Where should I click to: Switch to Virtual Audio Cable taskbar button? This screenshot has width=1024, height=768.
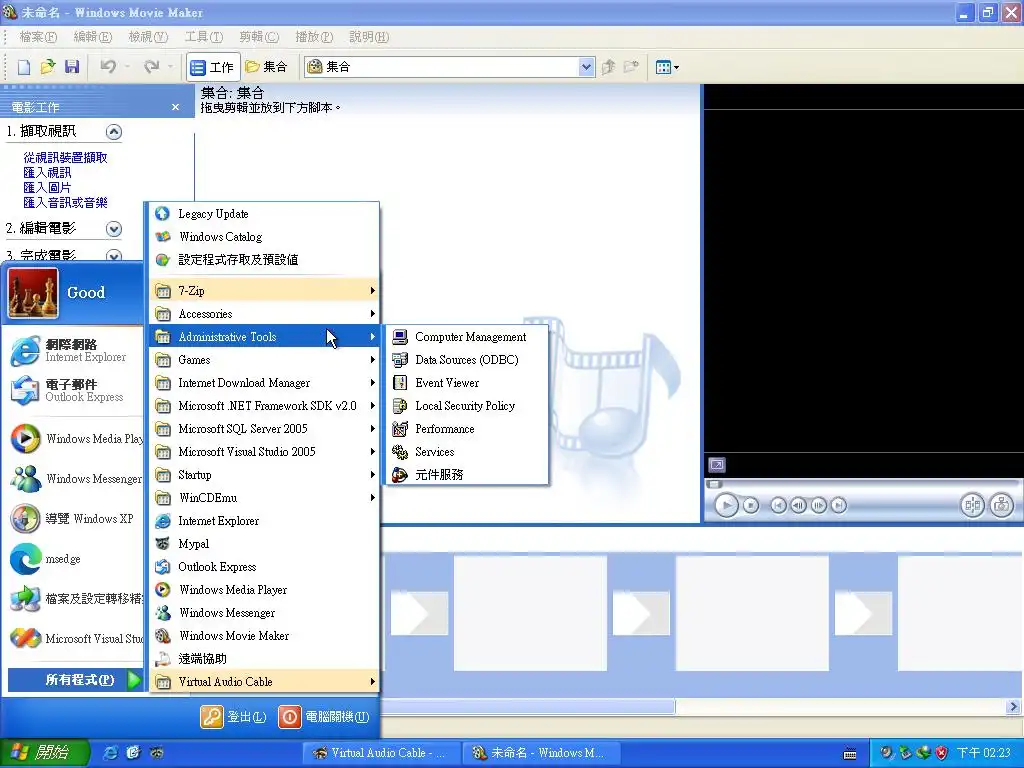pyautogui.click(x=381, y=753)
